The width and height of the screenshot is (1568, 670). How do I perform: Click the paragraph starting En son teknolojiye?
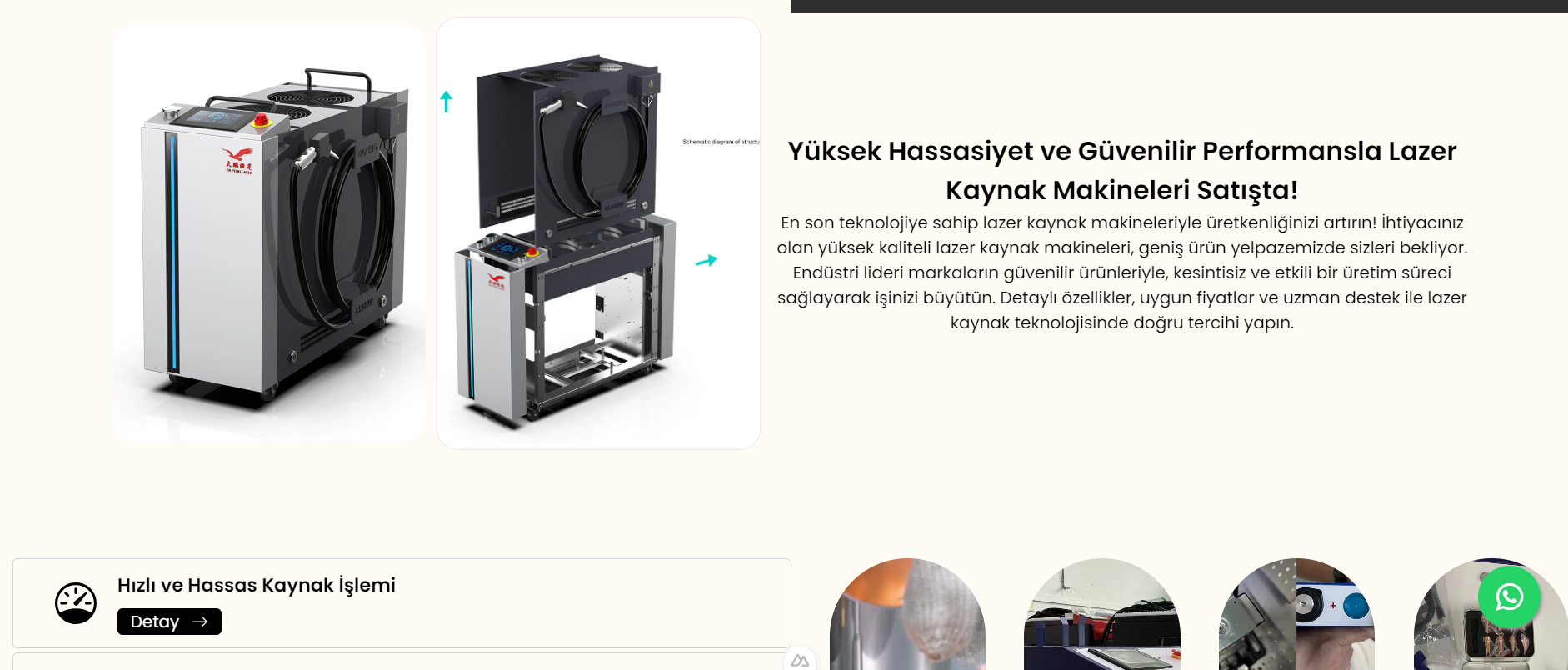coord(1122,272)
